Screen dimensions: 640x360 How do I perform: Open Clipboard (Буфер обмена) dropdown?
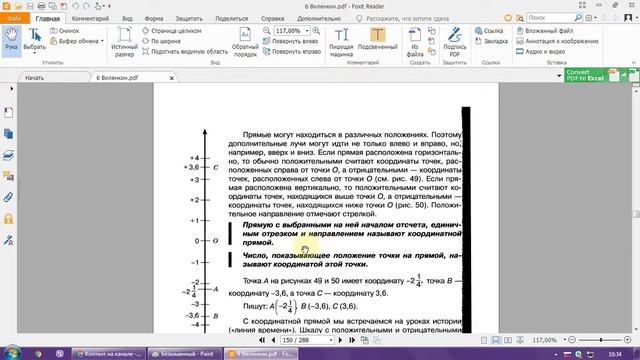(x=77, y=41)
